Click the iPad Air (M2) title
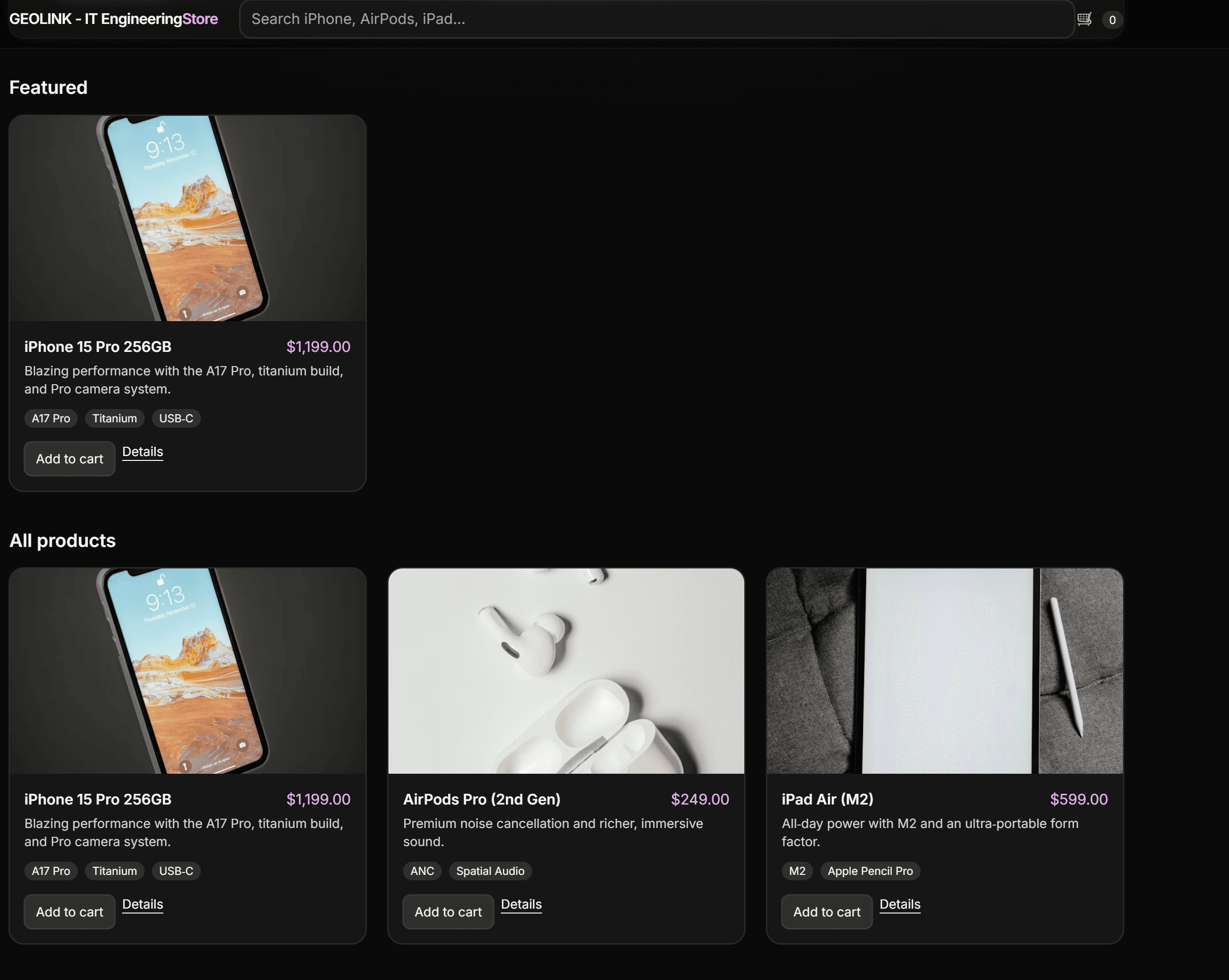The height and width of the screenshot is (980, 1229). 827,799
